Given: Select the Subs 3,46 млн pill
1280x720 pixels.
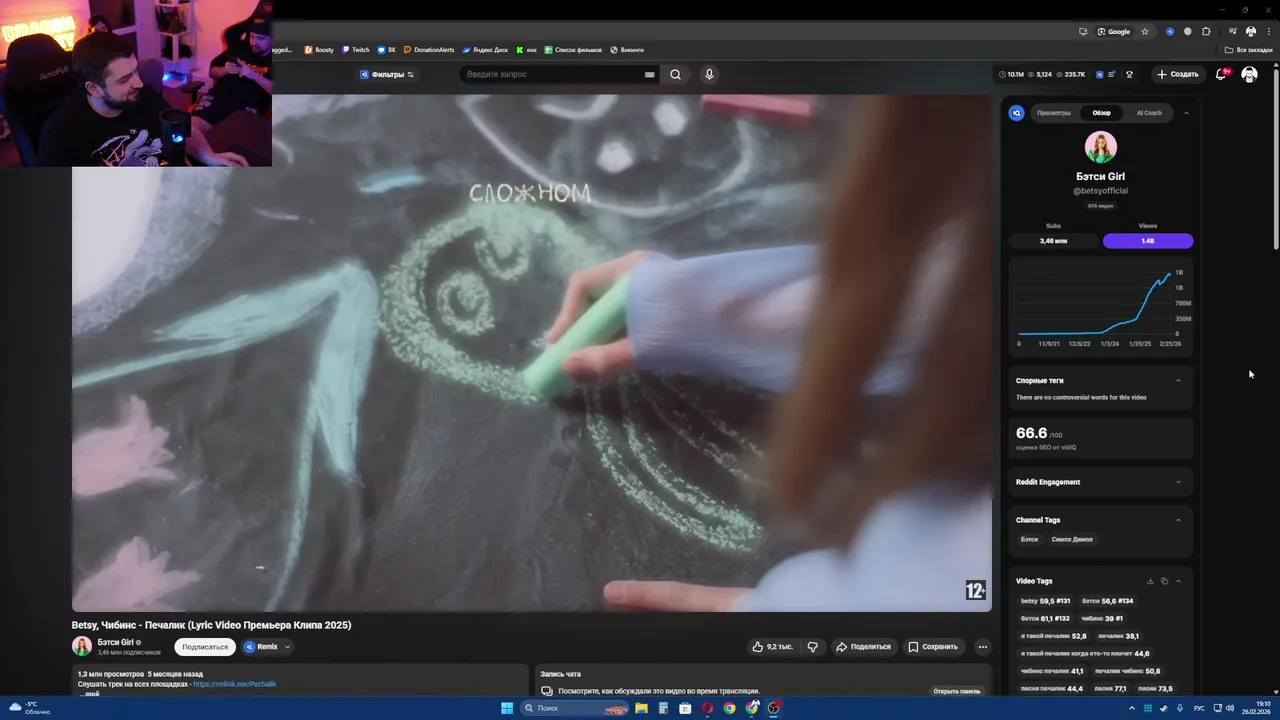Looking at the screenshot, I should pyautogui.click(x=1053, y=241).
